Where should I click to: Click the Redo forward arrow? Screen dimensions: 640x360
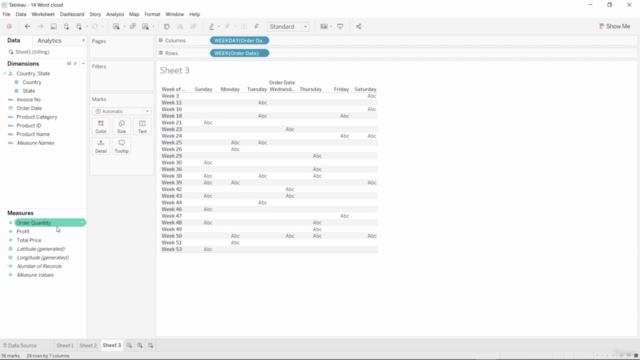pyautogui.click(x=40, y=27)
